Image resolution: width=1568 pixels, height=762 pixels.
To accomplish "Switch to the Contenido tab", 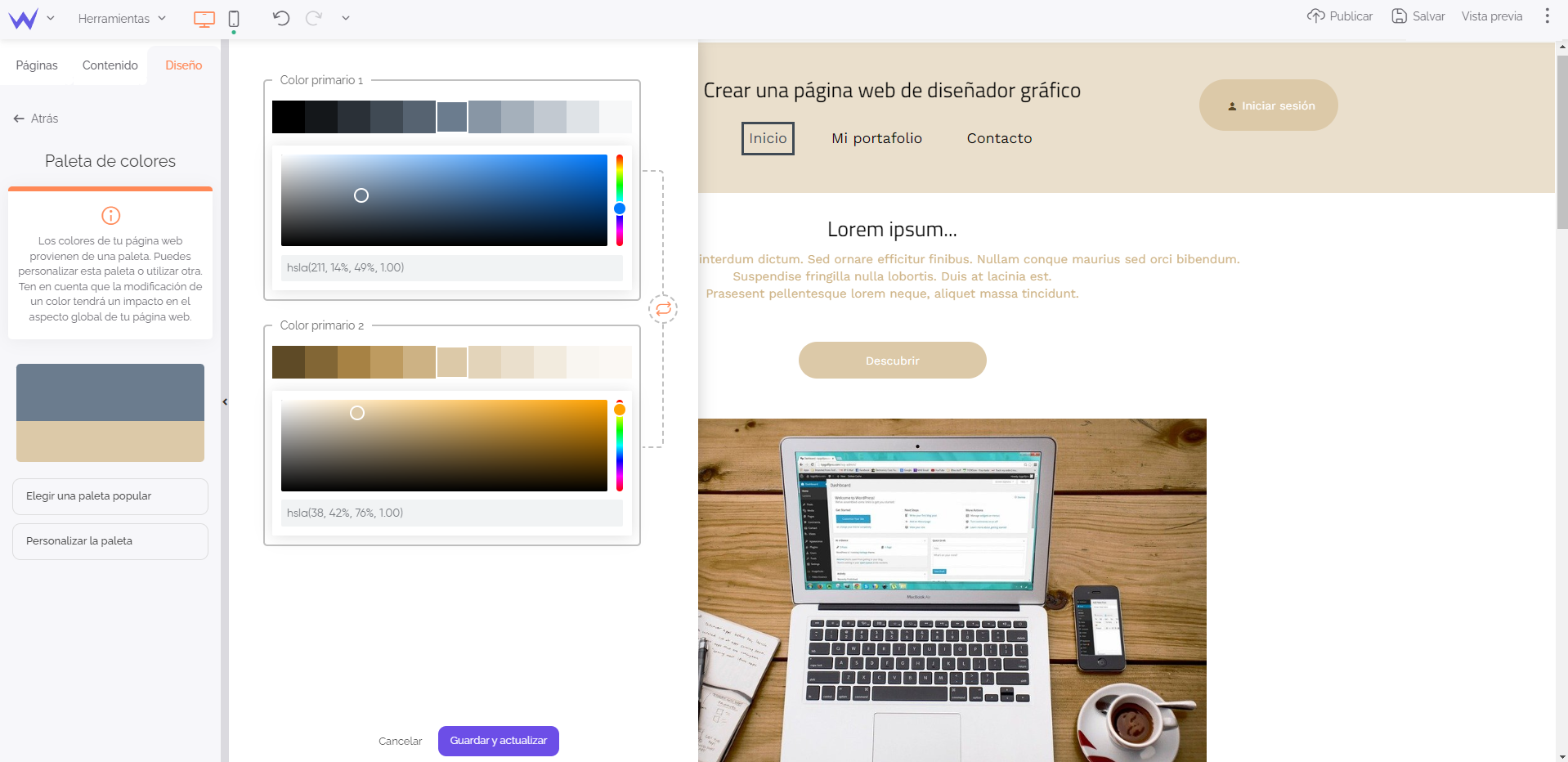I will pos(110,65).
